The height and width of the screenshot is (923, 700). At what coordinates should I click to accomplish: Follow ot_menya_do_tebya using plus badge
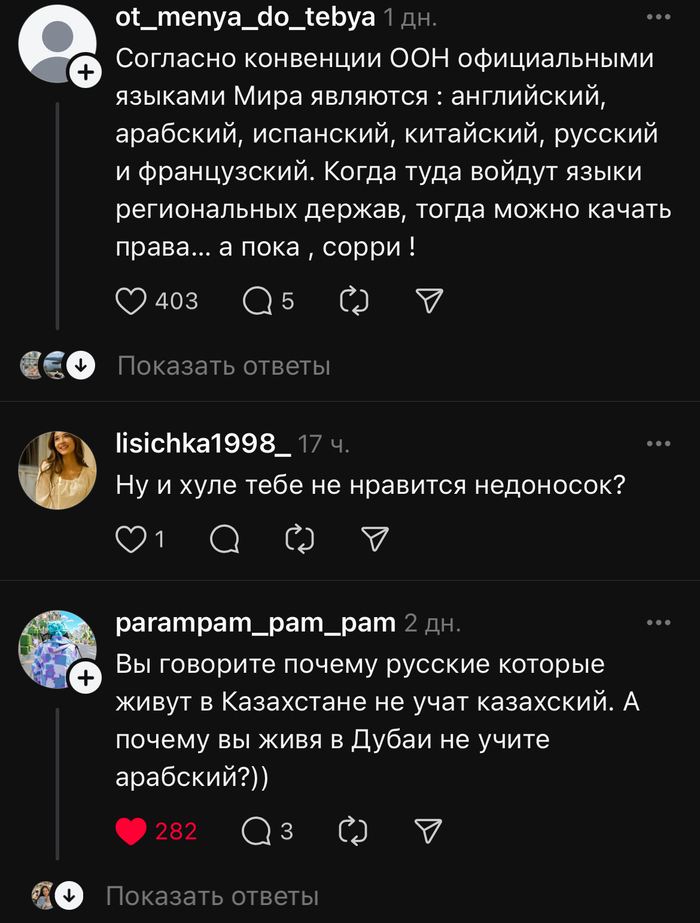coord(85,72)
